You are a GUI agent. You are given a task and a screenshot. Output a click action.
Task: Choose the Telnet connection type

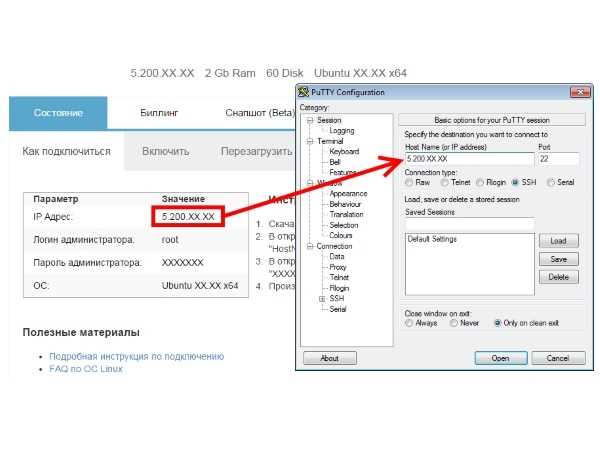[444, 183]
